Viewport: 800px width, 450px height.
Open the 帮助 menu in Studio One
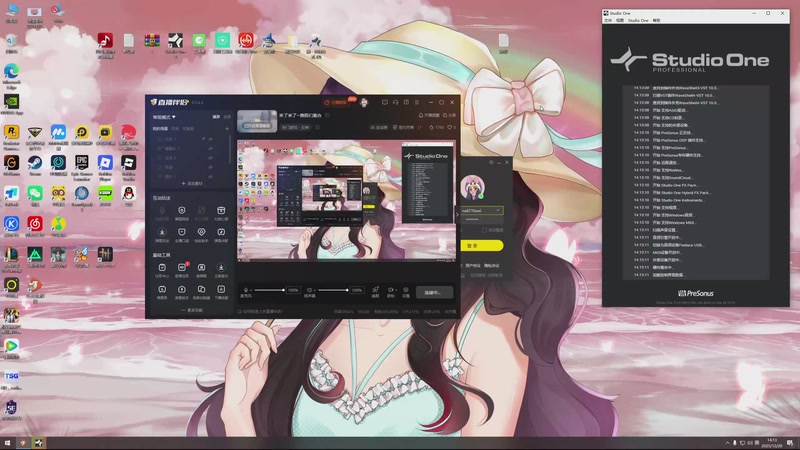pyautogui.click(x=657, y=20)
